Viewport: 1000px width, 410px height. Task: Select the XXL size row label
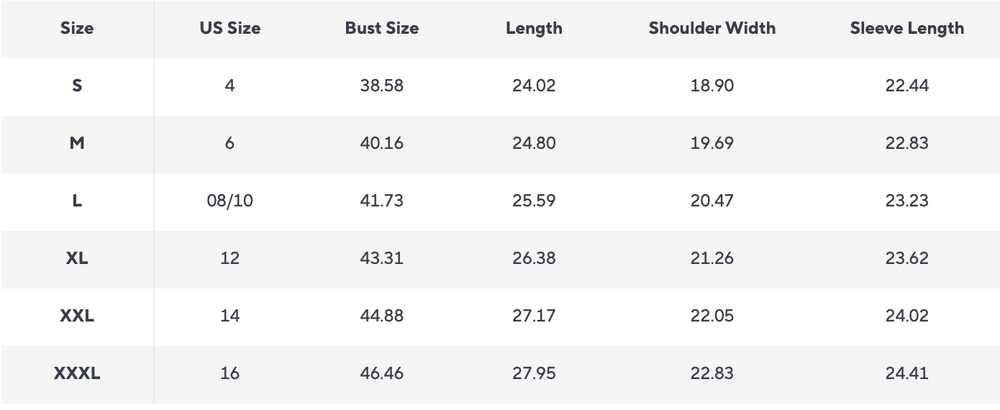tap(77, 316)
